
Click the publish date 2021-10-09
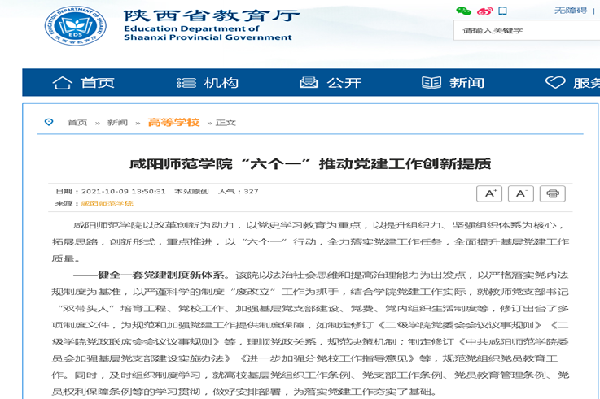pos(104,191)
